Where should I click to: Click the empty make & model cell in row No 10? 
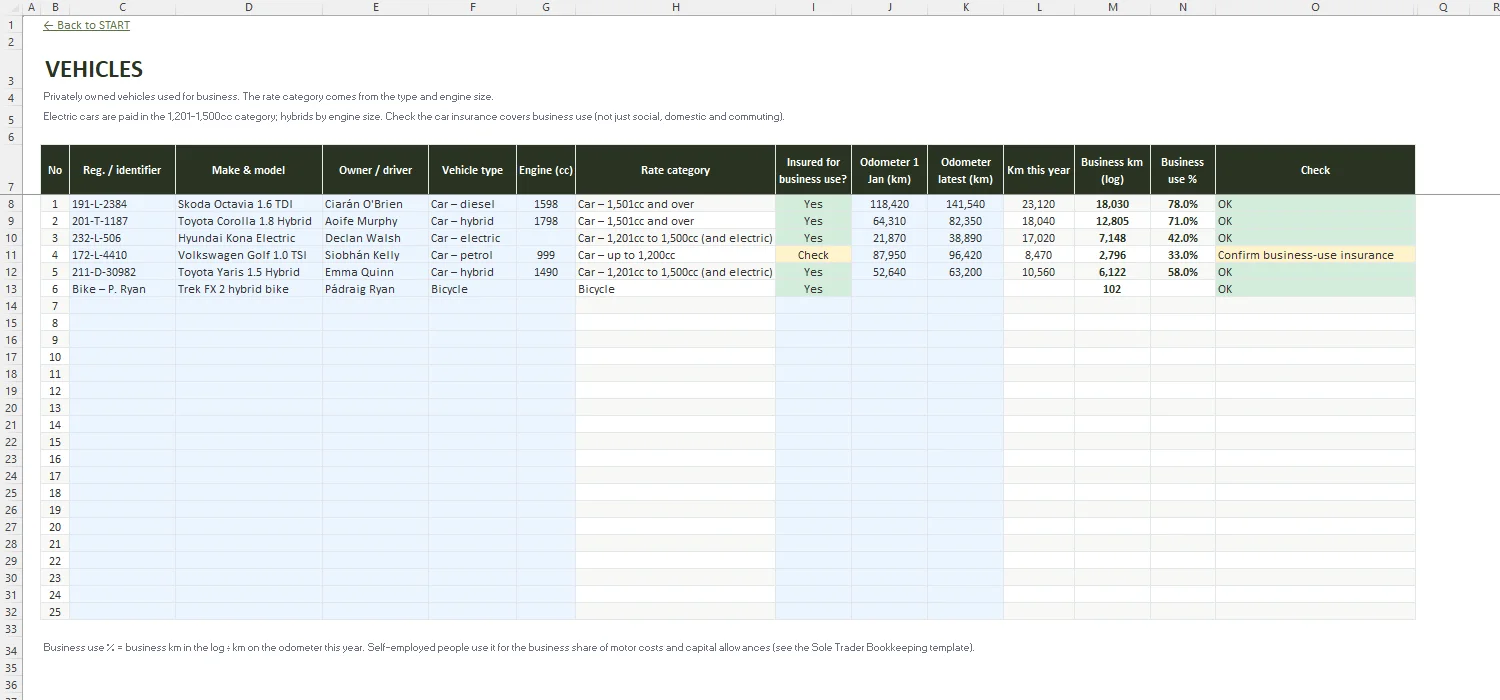coord(249,357)
